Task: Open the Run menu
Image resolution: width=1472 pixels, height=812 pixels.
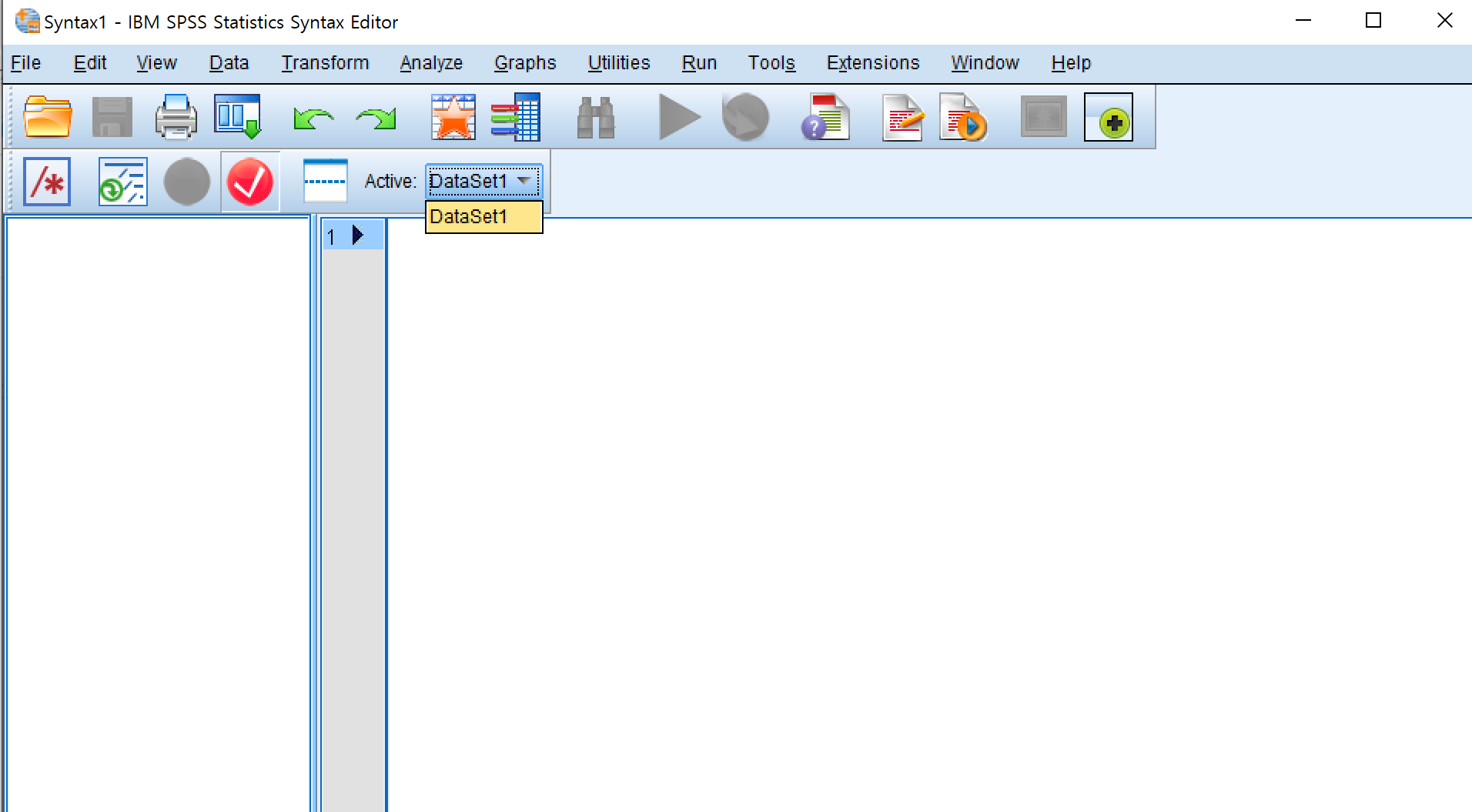Action: [699, 63]
